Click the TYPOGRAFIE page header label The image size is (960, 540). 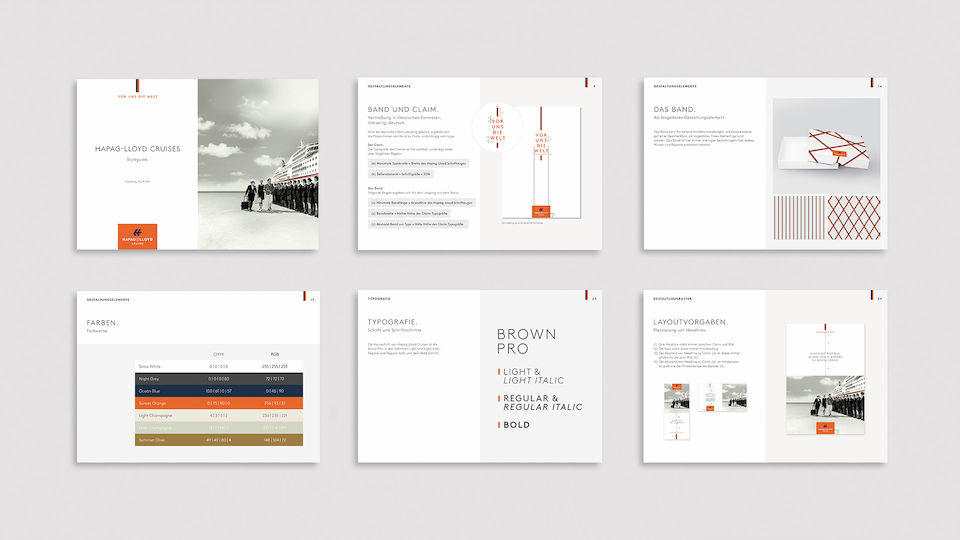click(379, 299)
